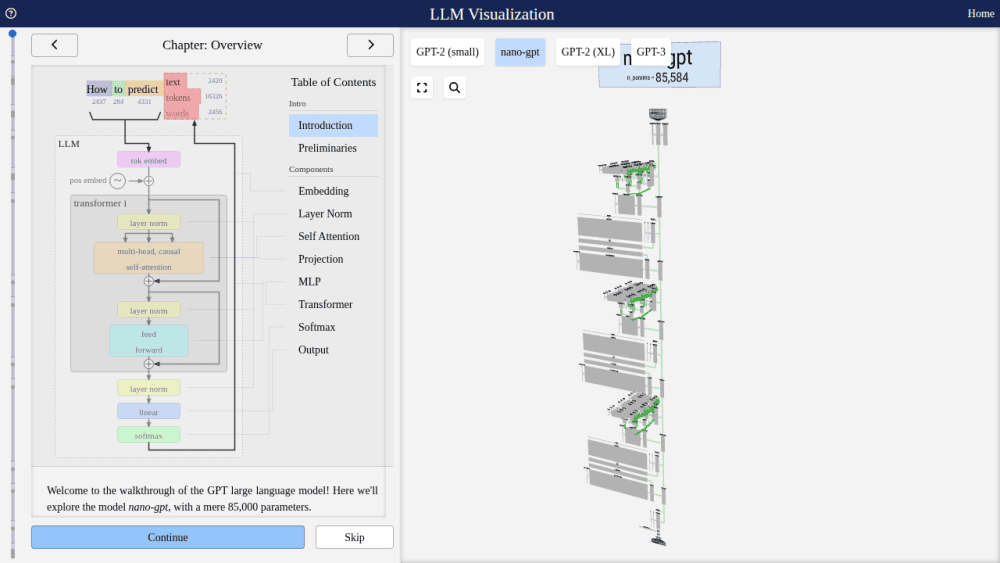The image size is (1000, 563).
Task: Expand the 3D view to fullscreen
Action: (x=422, y=87)
